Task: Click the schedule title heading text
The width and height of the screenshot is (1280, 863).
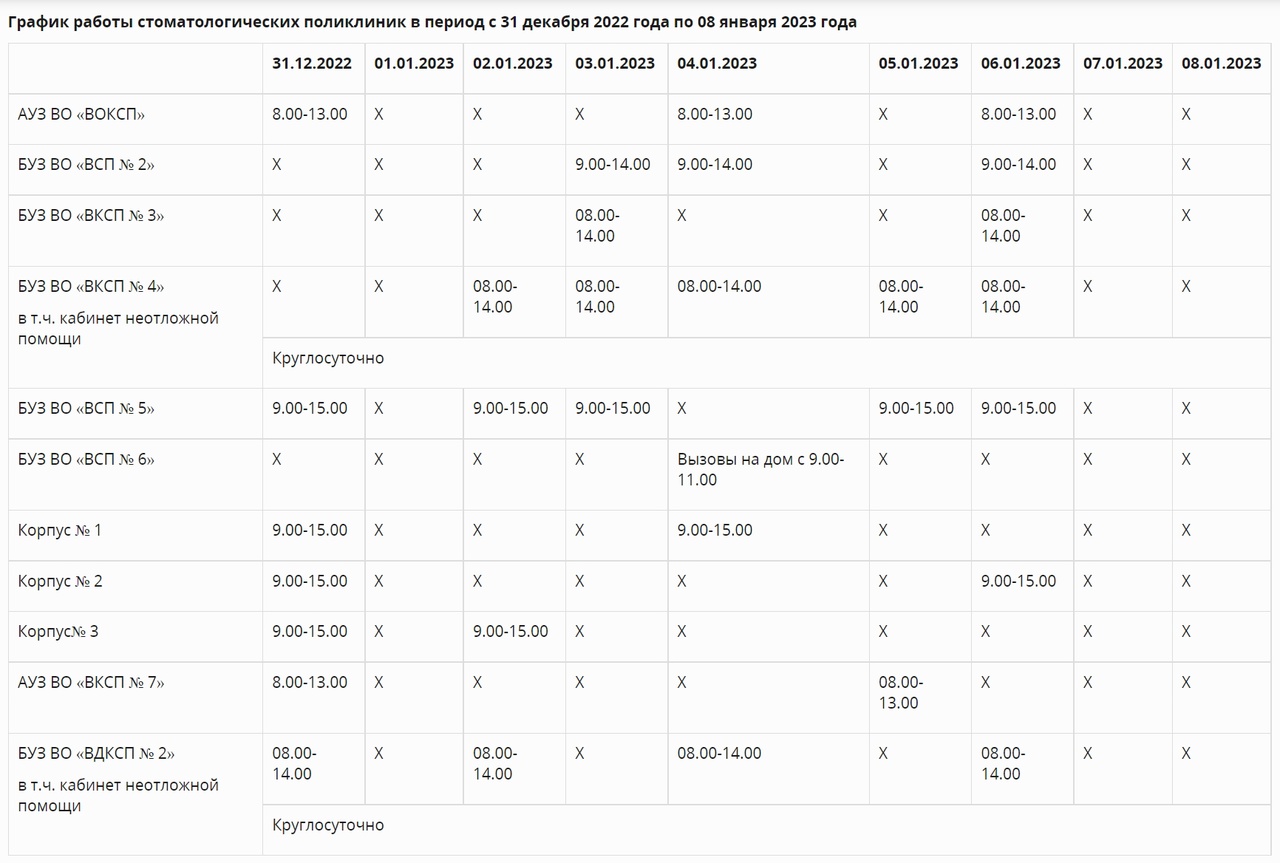Action: pos(432,22)
